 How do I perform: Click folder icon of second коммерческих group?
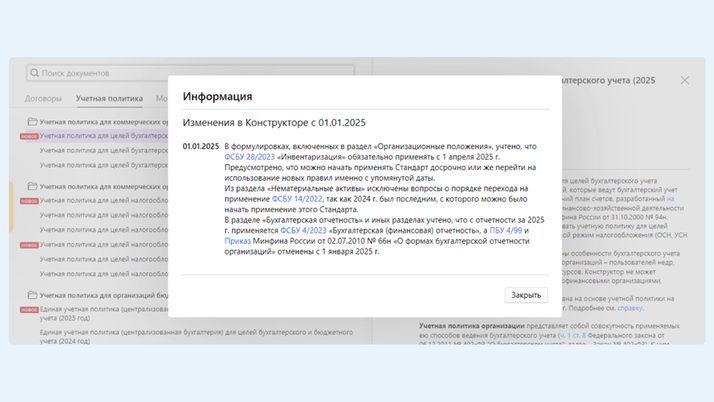tap(32, 186)
